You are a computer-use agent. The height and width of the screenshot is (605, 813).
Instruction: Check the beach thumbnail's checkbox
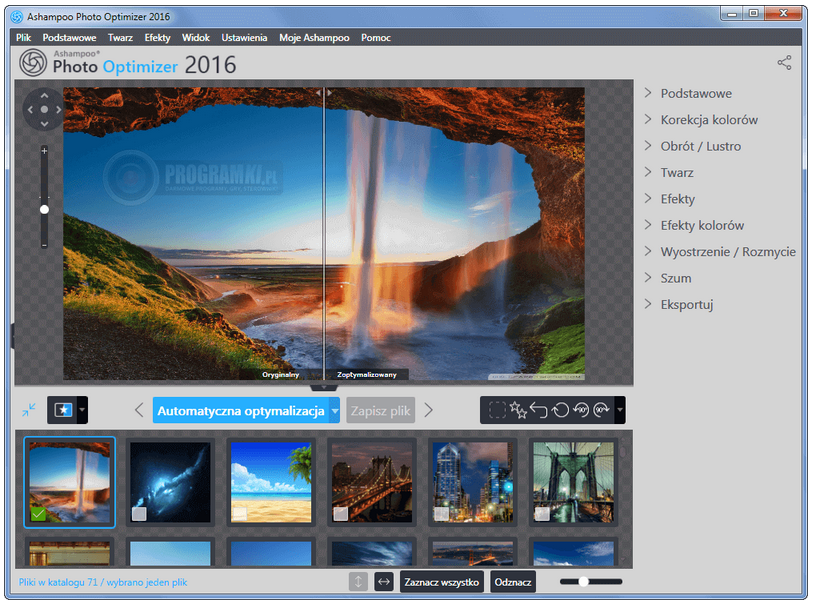tap(240, 514)
